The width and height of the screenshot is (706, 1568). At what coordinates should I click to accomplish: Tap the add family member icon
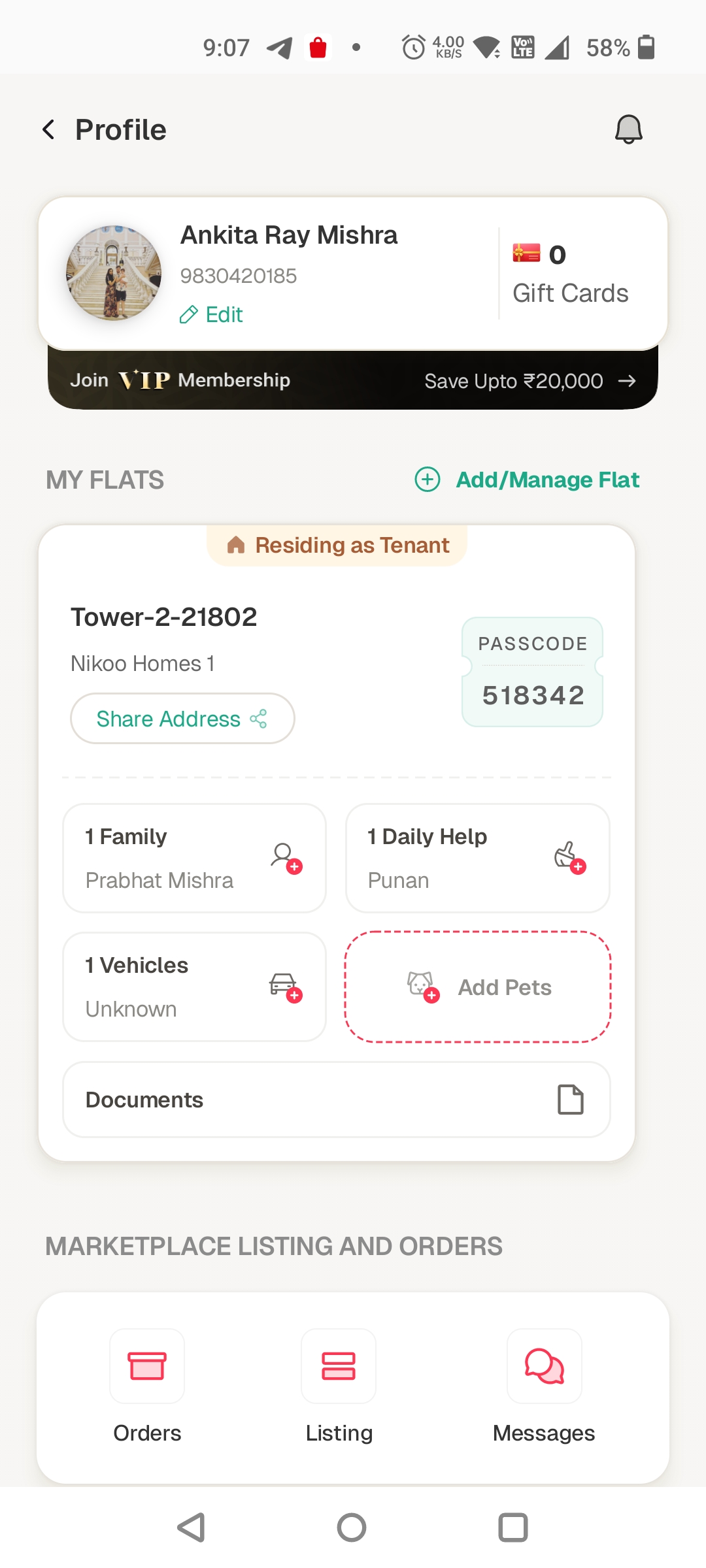pos(286,858)
